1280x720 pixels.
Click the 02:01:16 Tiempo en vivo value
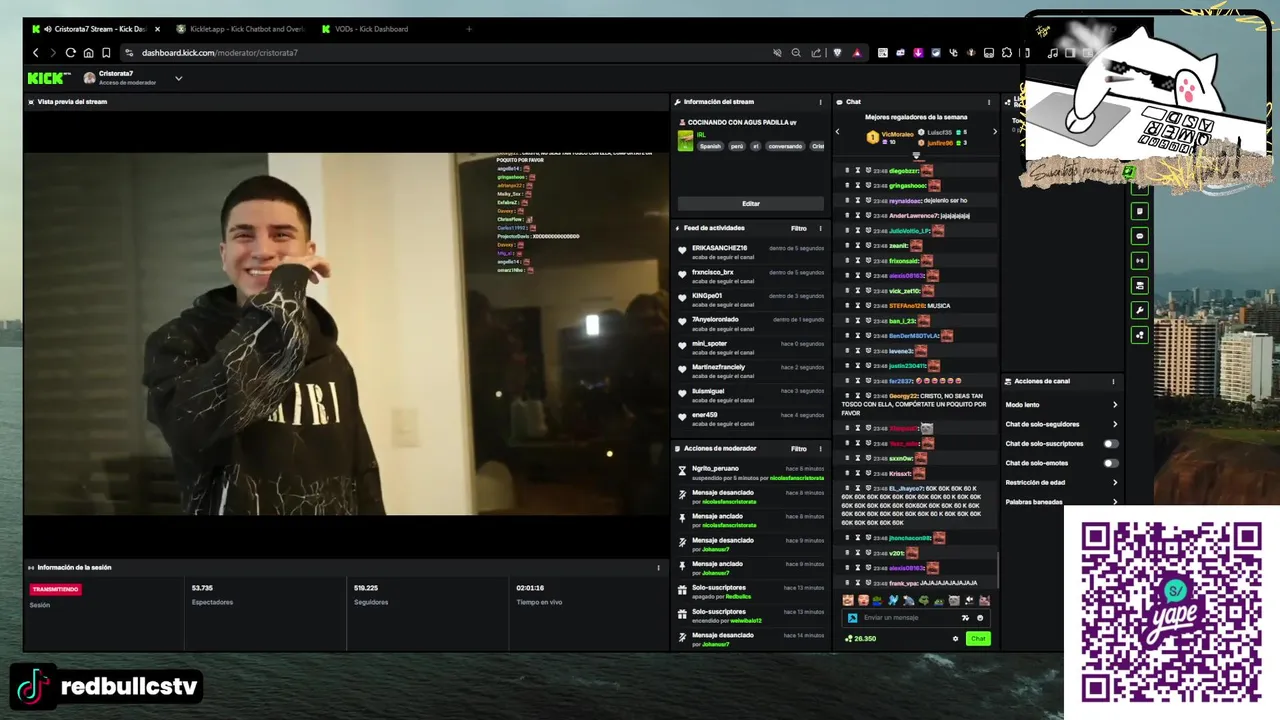pyautogui.click(x=530, y=588)
